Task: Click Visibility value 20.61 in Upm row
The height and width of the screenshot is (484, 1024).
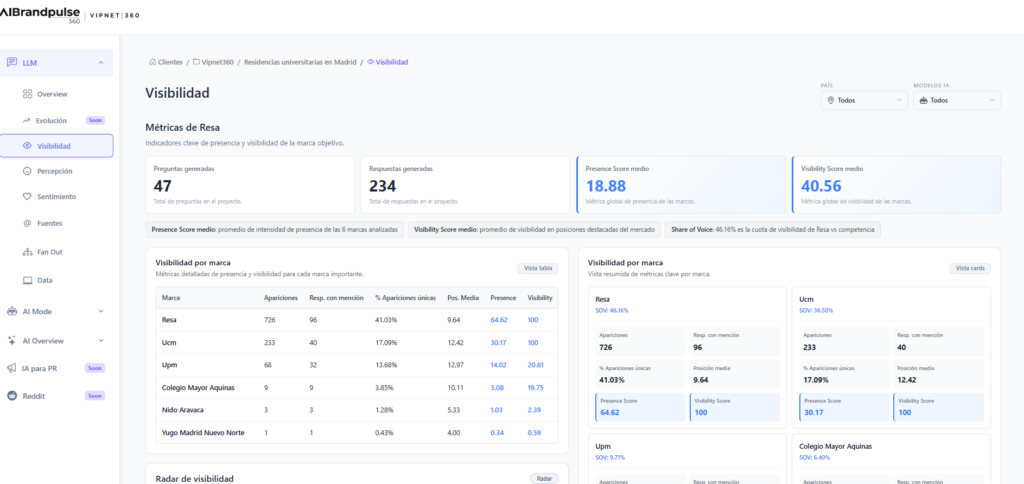Action: 536,365
